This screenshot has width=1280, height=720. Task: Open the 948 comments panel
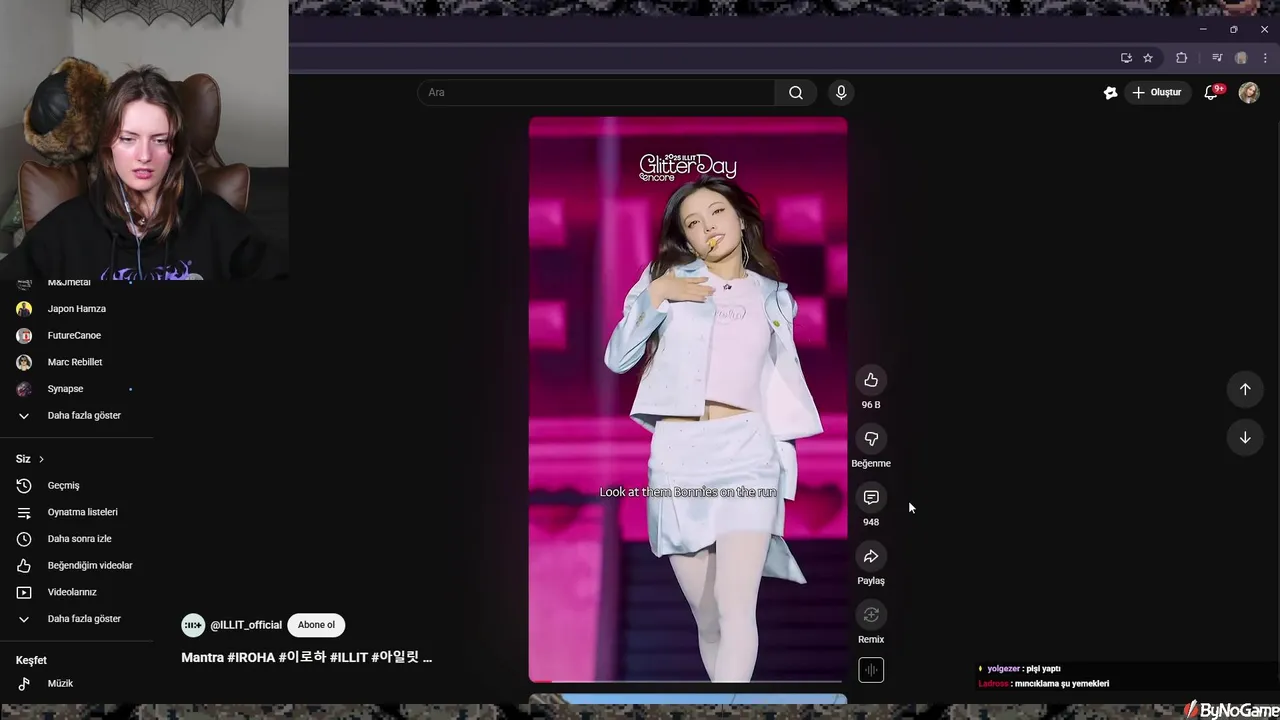coord(871,497)
